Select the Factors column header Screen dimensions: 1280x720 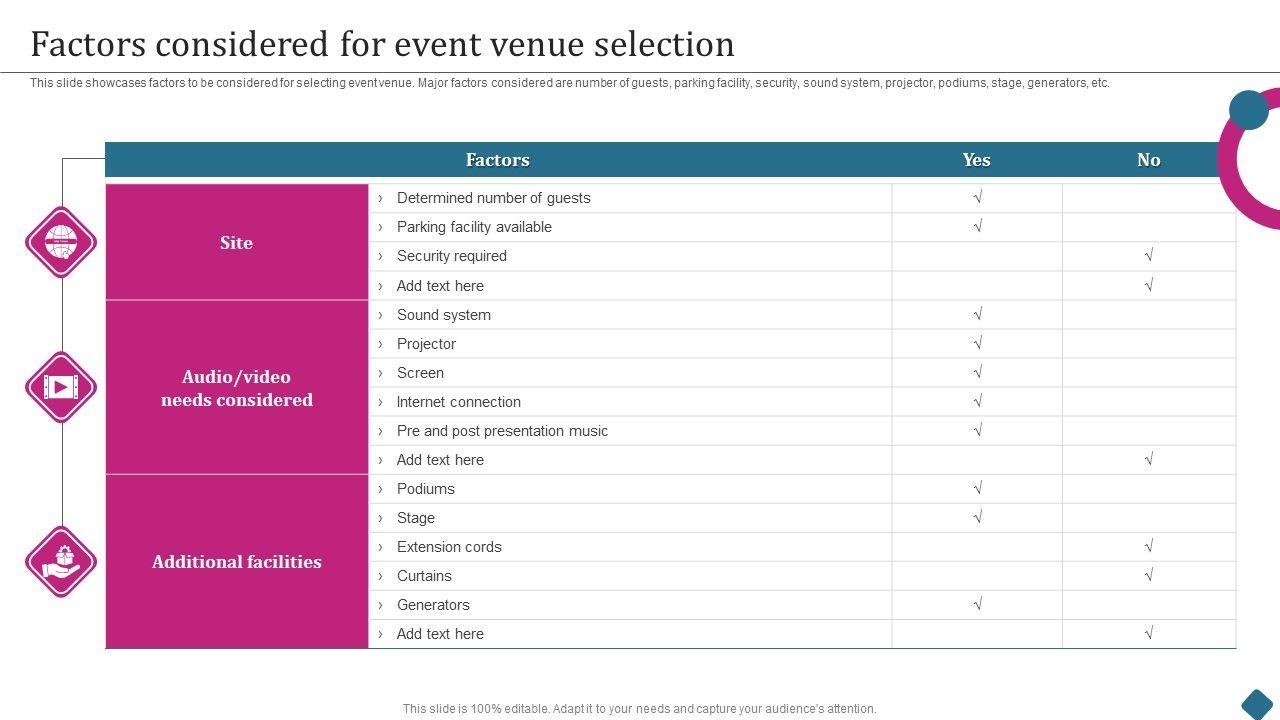click(x=498, y=160)
